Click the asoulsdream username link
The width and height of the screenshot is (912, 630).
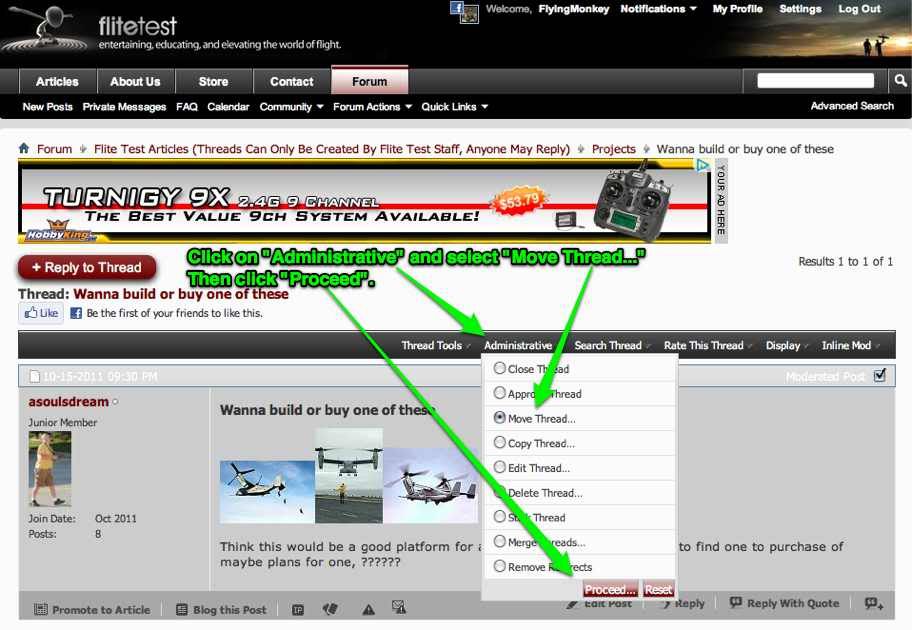pos(69,401)
